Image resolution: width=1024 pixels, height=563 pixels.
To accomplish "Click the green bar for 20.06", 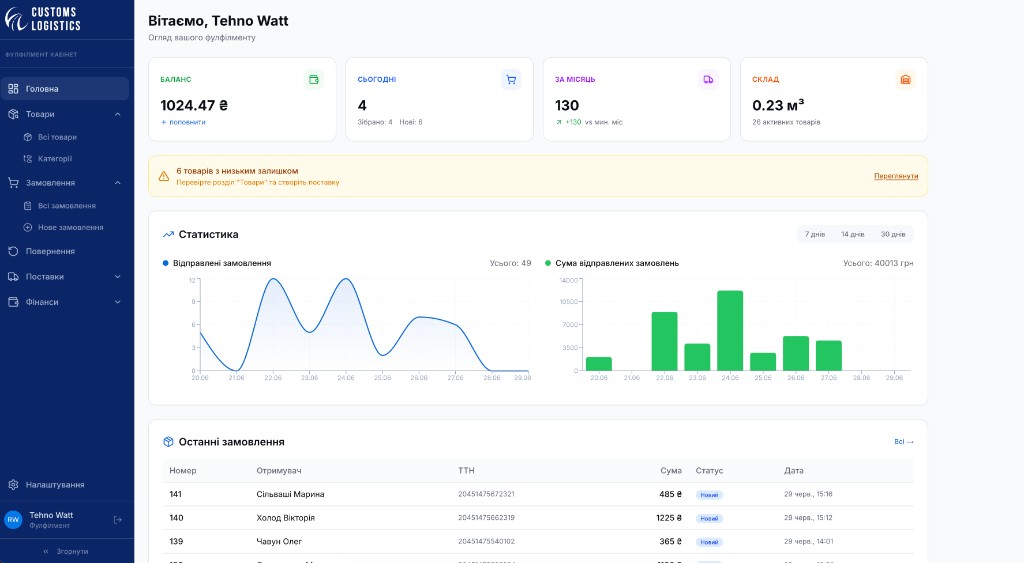I will coord(598,364).
